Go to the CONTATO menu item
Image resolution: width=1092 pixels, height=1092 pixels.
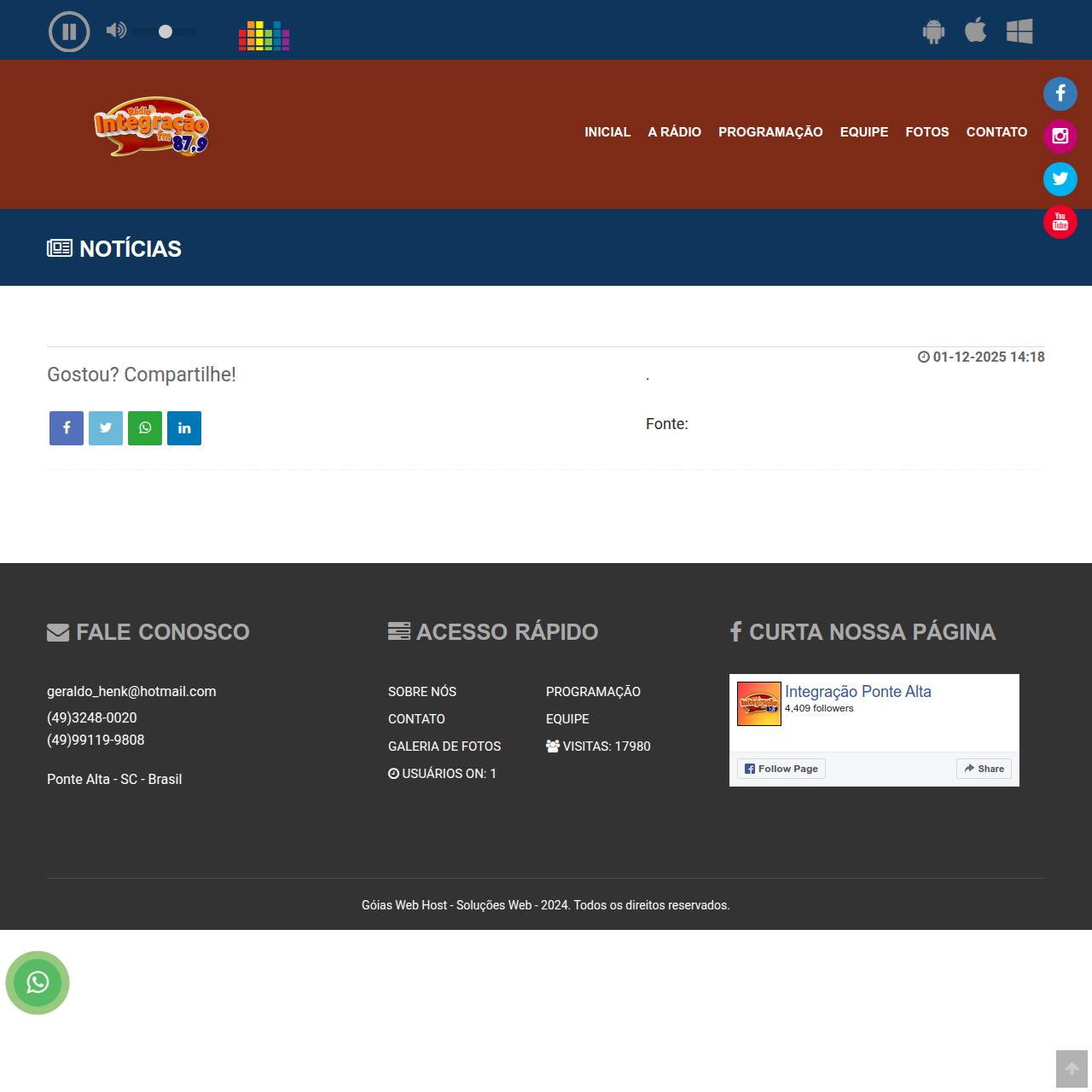tap(996, 132)
